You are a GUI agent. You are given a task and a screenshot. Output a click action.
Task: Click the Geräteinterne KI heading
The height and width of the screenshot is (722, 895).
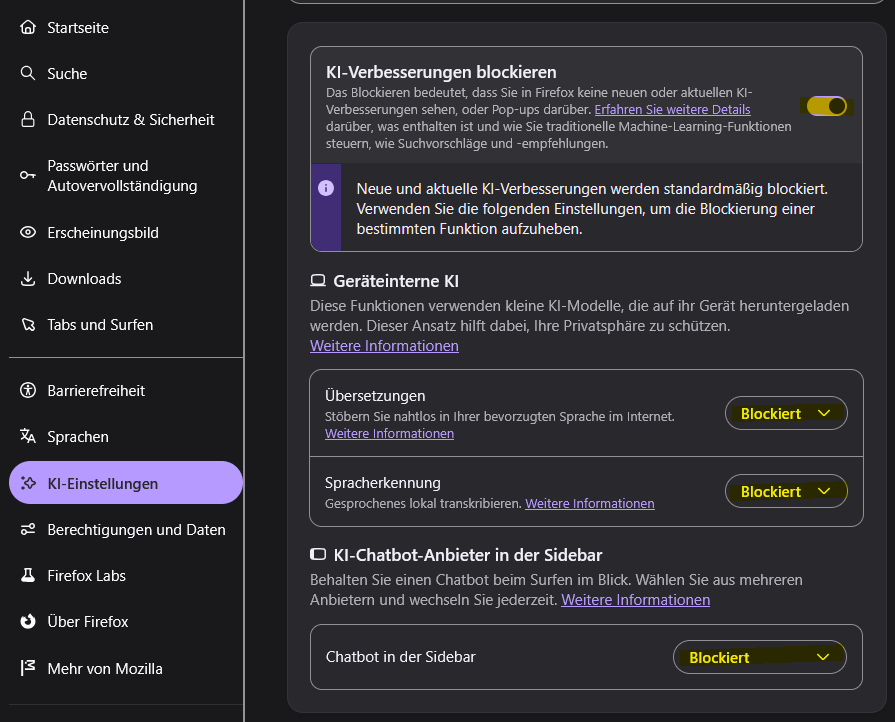[x=396, y=281]
